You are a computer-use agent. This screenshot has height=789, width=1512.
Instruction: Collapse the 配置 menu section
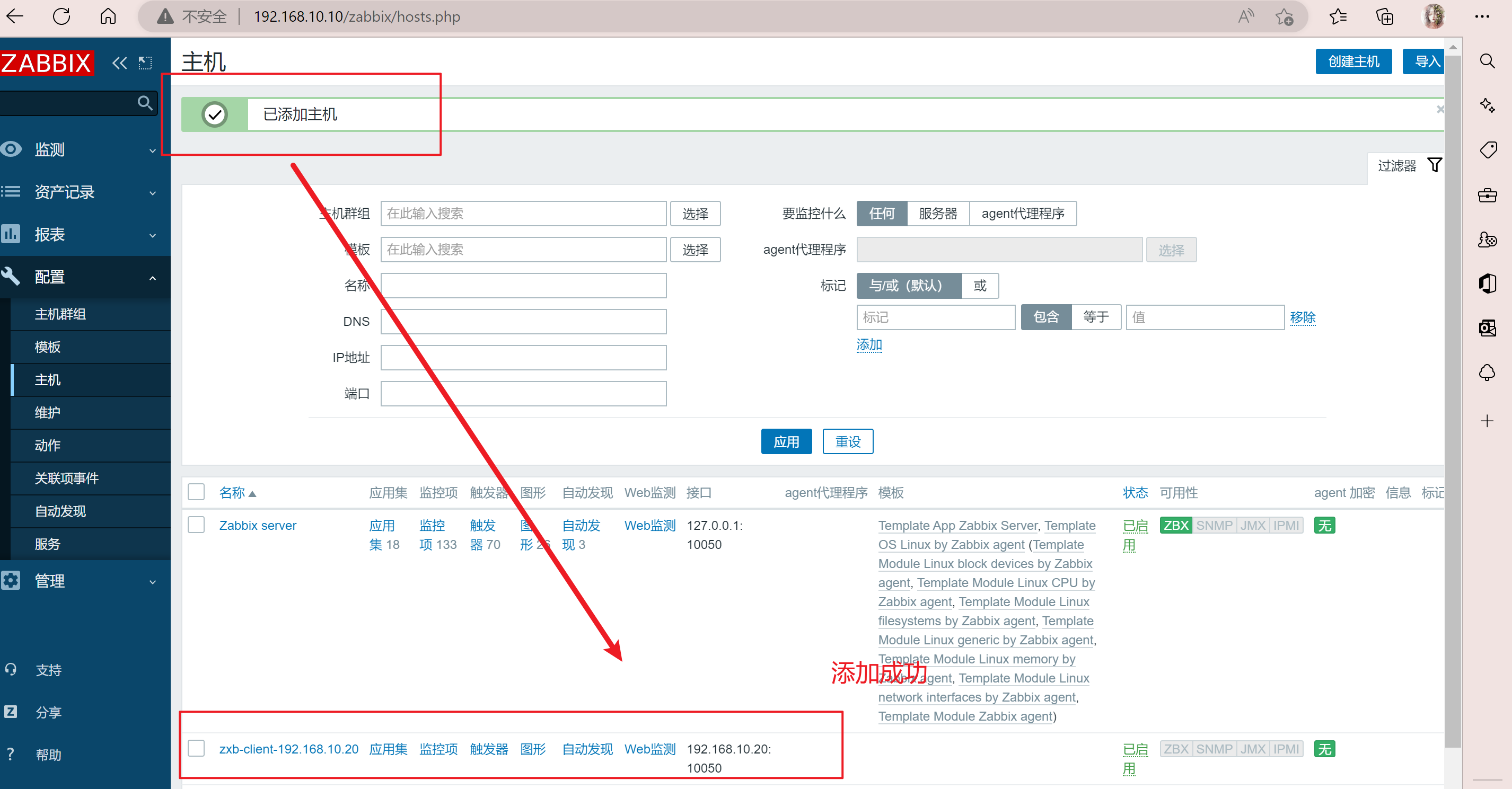tap(85, 277)
